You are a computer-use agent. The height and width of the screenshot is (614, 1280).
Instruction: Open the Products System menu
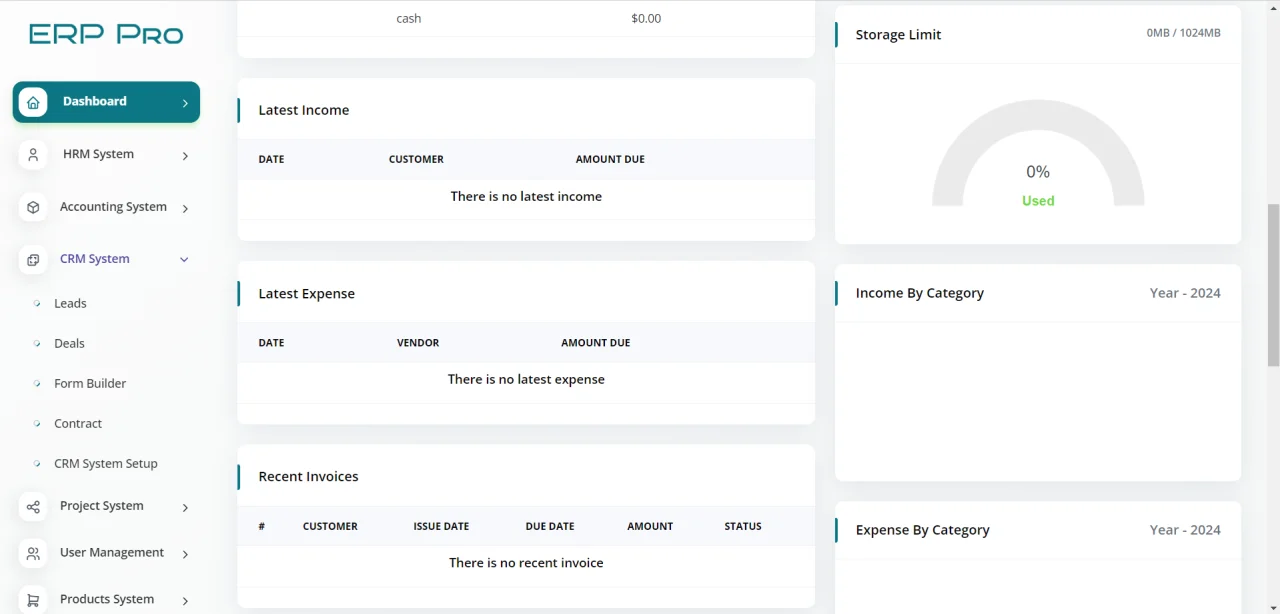pos(106,599)
